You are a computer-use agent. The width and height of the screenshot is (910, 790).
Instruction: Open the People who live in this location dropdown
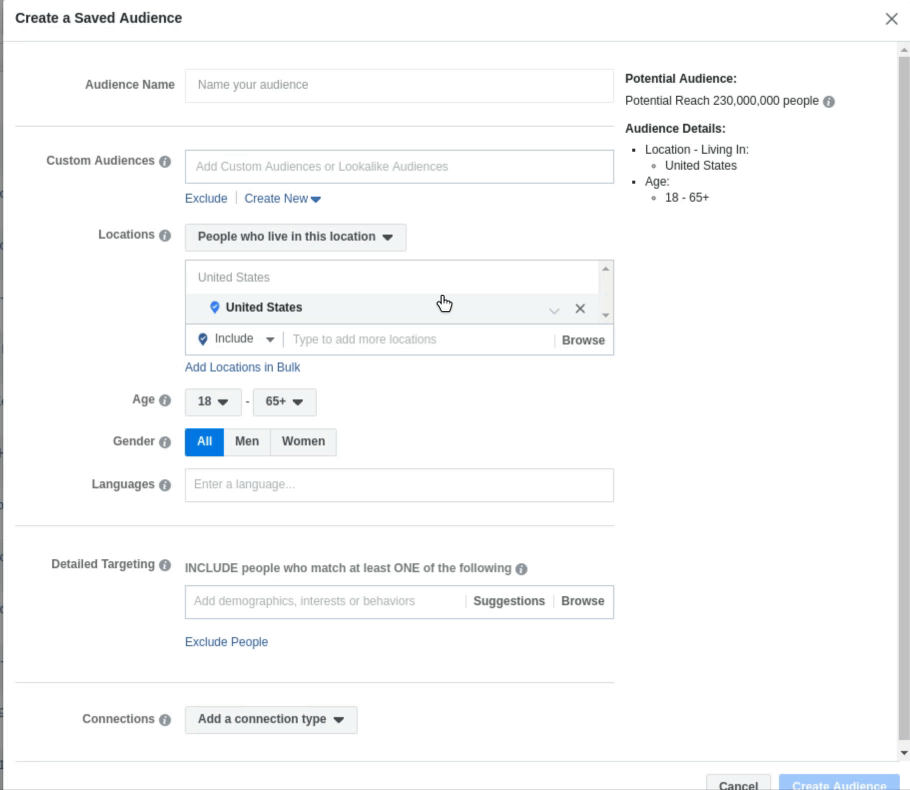point(295,237)
